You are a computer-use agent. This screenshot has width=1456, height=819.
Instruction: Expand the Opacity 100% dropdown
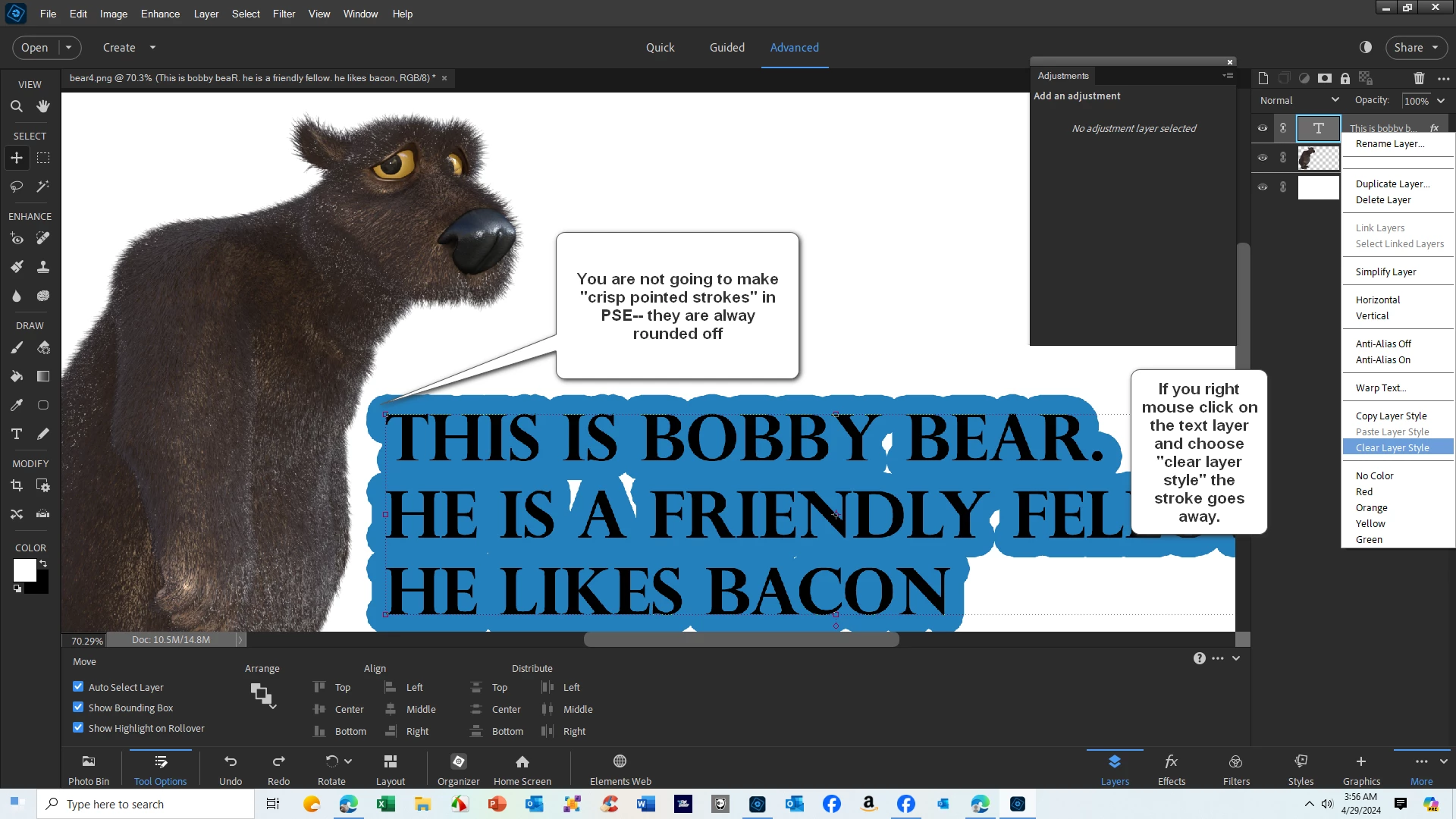tap(1441, 100)
